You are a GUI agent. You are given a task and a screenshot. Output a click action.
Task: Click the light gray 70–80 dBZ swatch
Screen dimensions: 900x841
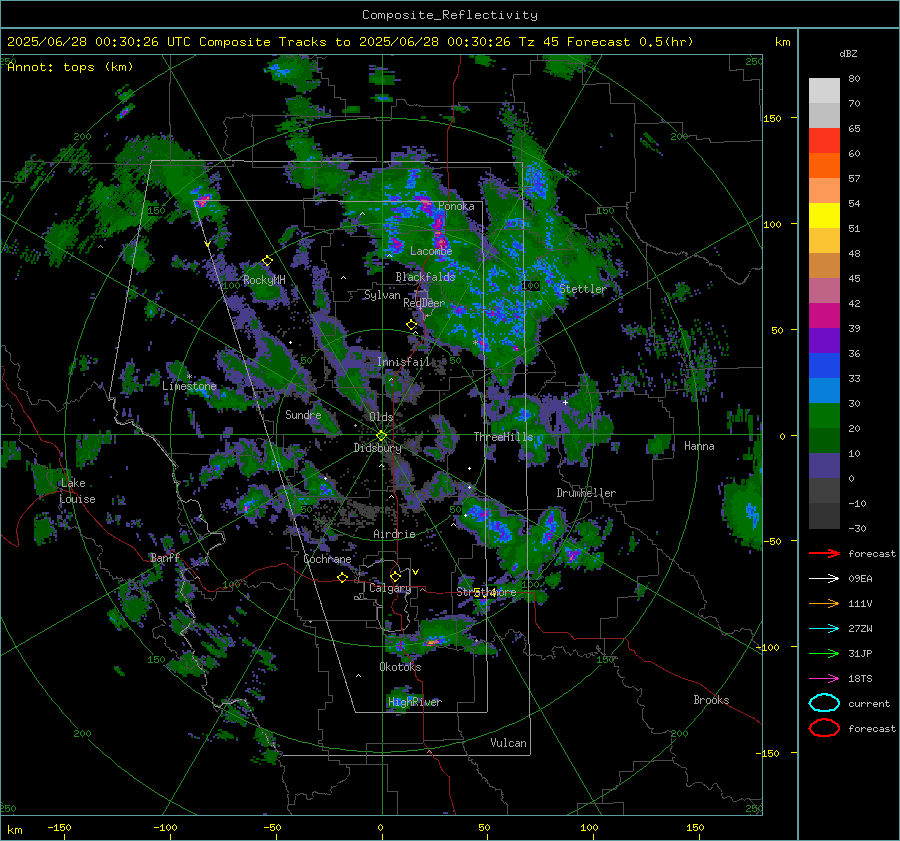824,91
